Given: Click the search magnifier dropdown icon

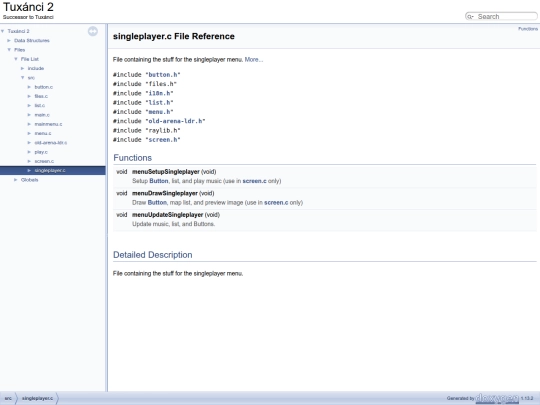Looking at the screenshot, I should (x=470, y=17).
